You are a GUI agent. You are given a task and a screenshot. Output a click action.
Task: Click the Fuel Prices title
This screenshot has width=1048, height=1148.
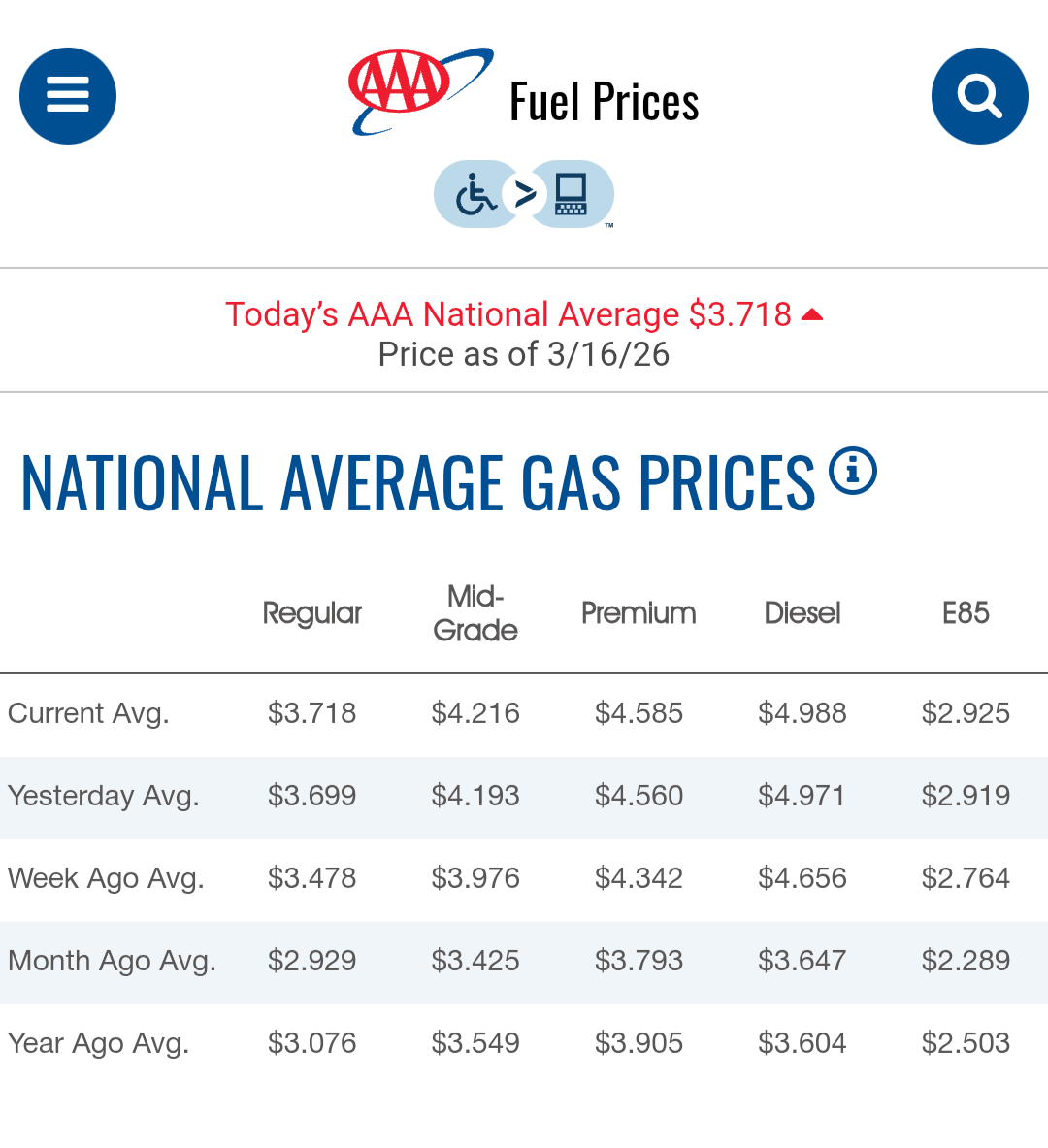pos(604,101)
